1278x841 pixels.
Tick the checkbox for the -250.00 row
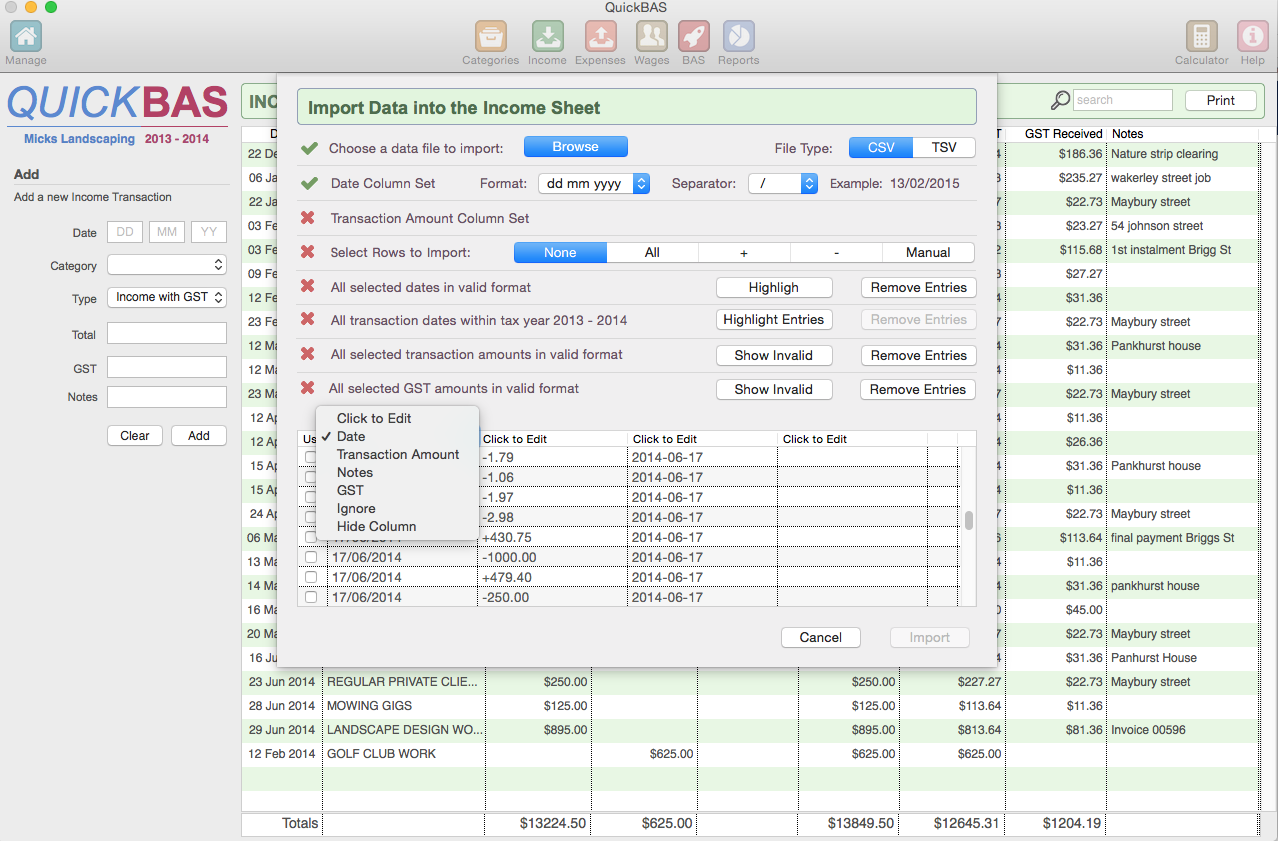click(311, 597)
